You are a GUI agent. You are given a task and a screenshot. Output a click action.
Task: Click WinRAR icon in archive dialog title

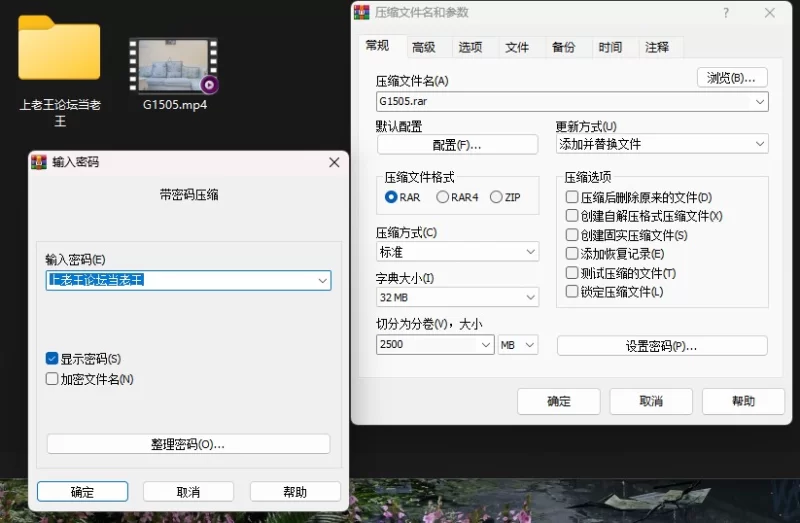[363, 13]
